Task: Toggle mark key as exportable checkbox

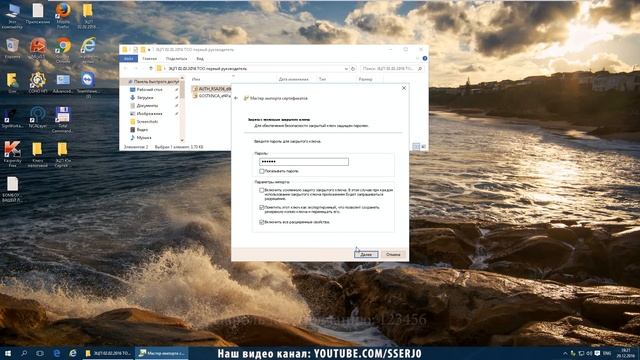Action: point(262,207)
